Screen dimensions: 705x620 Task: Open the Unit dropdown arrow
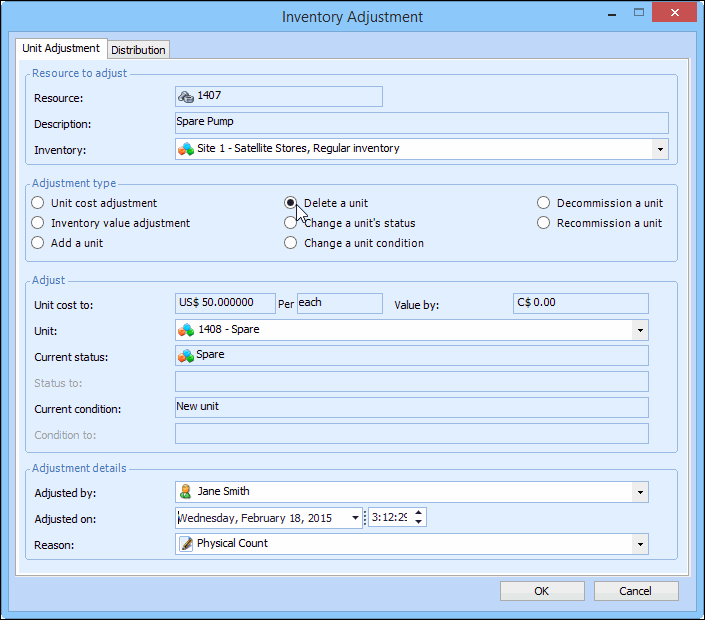click(x=639, y=330)
